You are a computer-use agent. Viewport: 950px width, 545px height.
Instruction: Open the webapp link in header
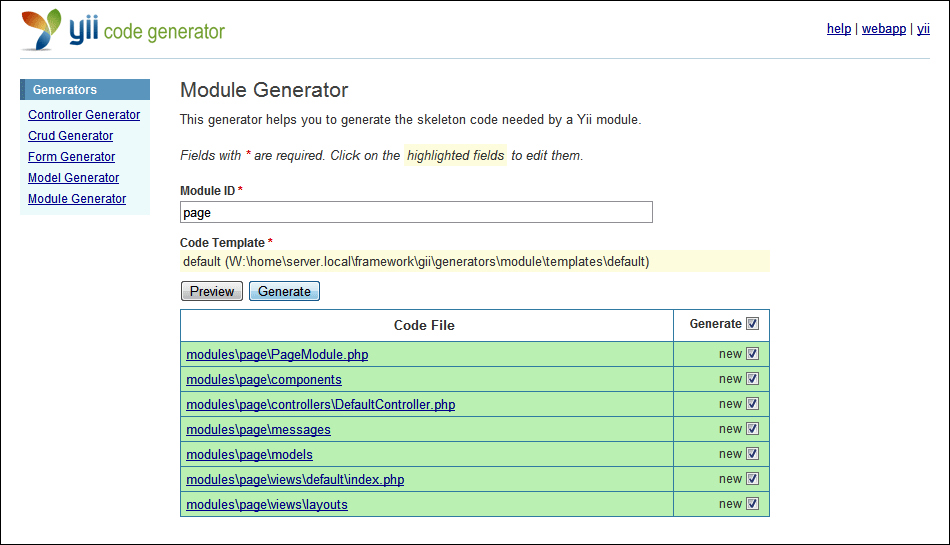[881, 29]
